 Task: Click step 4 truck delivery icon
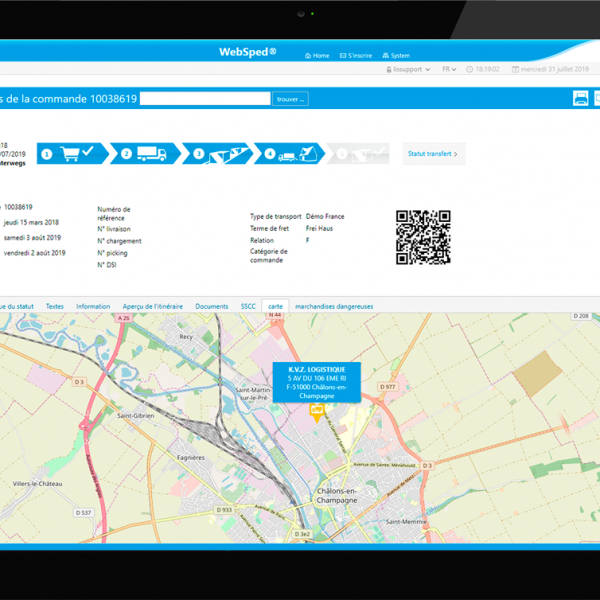point(292,154)
